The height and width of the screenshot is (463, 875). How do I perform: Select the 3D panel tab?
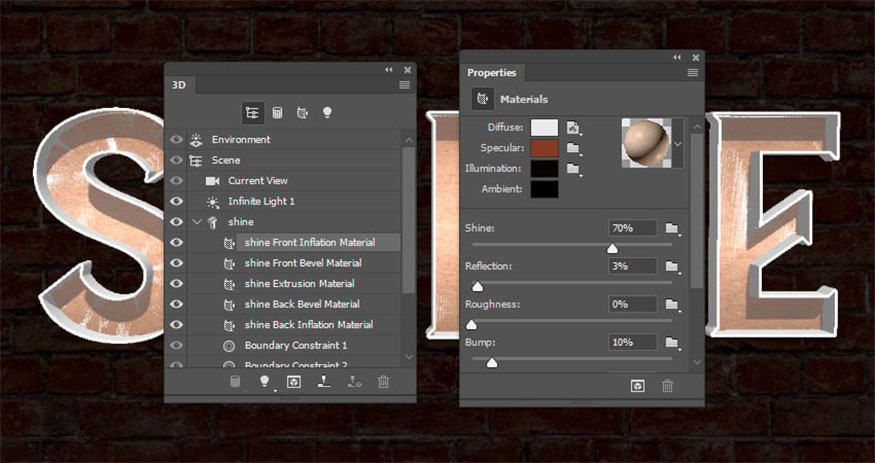[179, 85]
